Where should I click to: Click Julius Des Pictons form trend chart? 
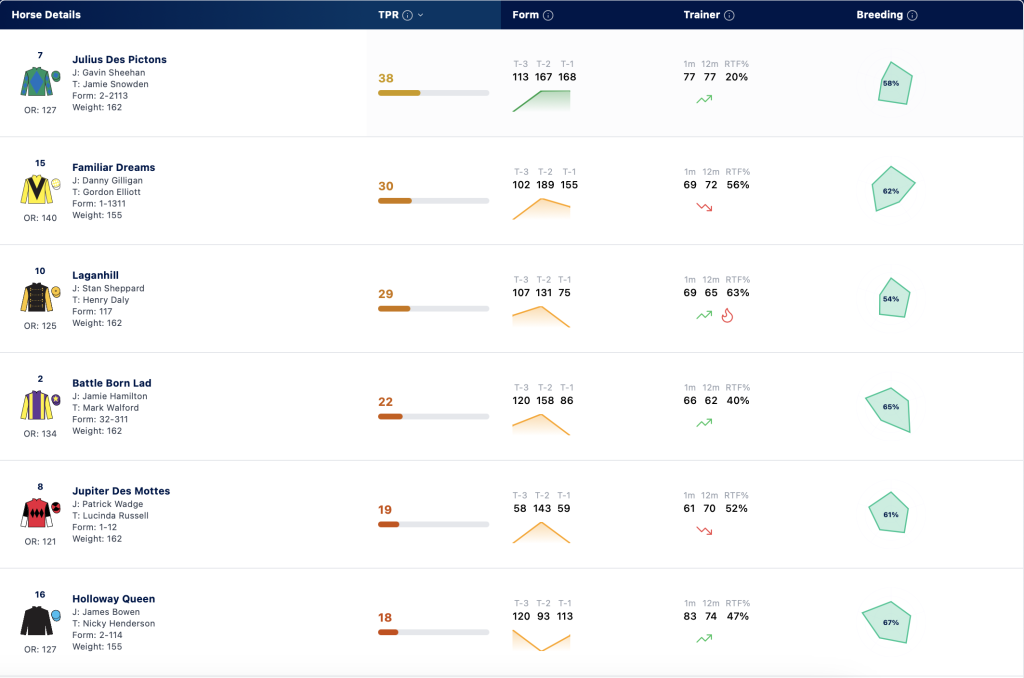tap(541, 101)
